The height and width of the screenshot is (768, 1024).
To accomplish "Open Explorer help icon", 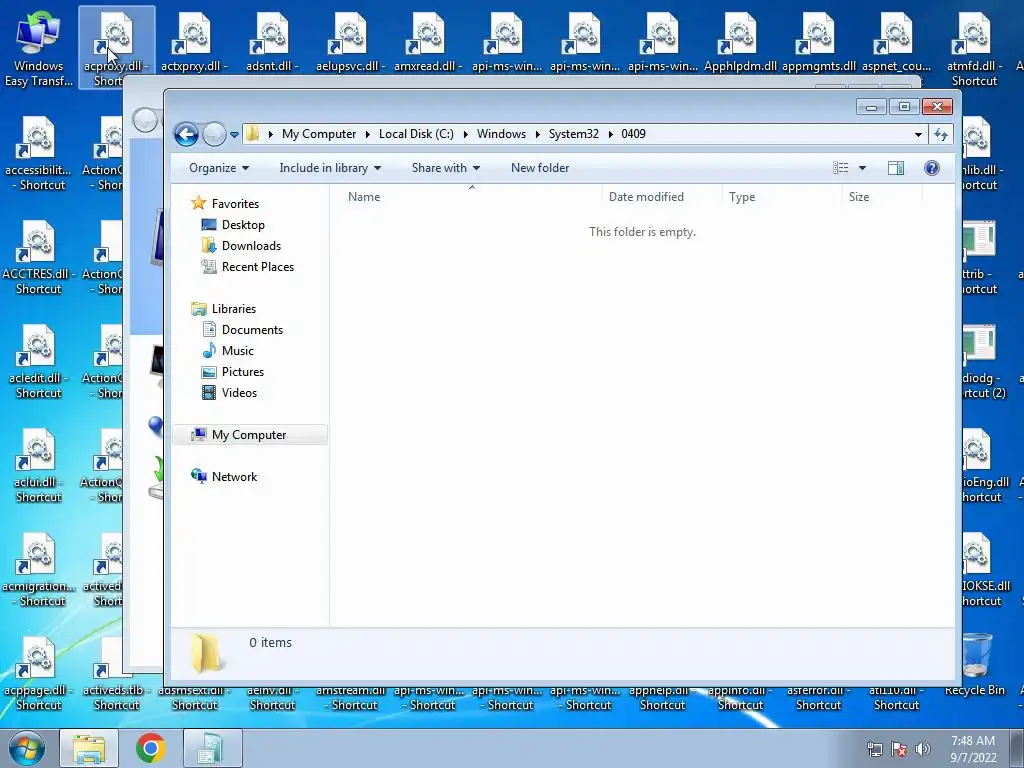I will (x=931, y=168).
